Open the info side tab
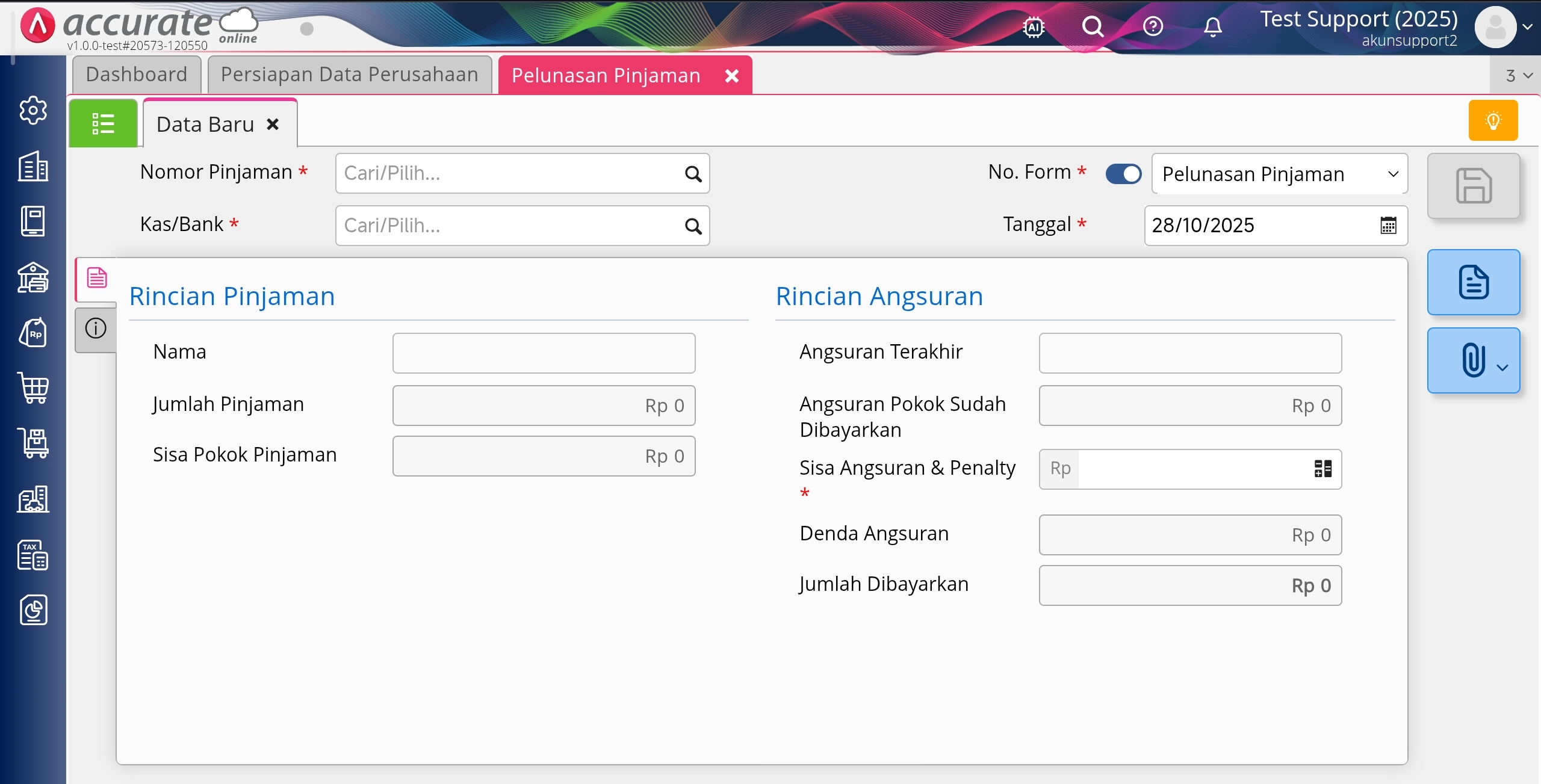Screen dimensions: 1541x784 (96, 329)
